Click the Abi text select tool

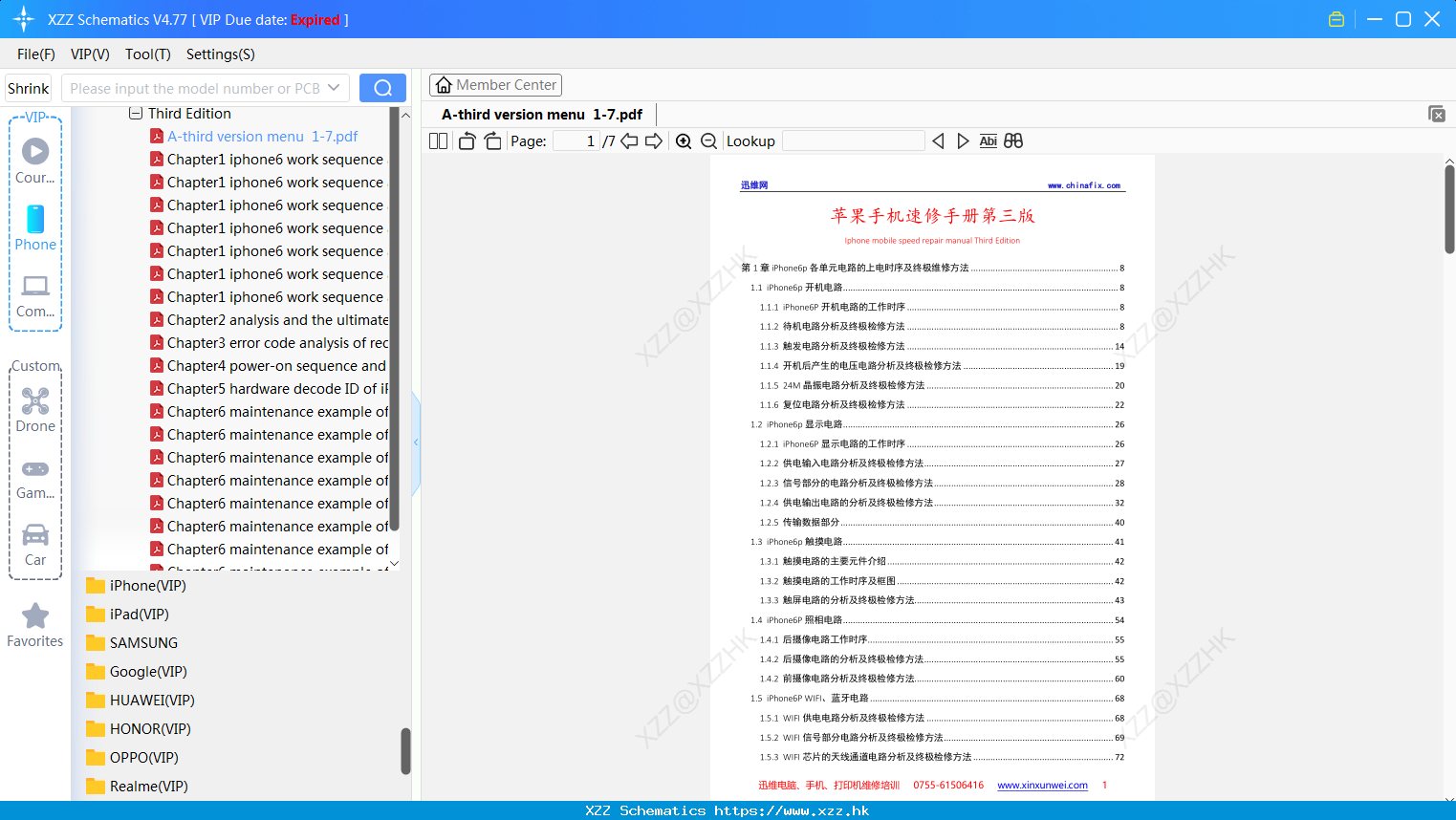[x=989, y=141]
